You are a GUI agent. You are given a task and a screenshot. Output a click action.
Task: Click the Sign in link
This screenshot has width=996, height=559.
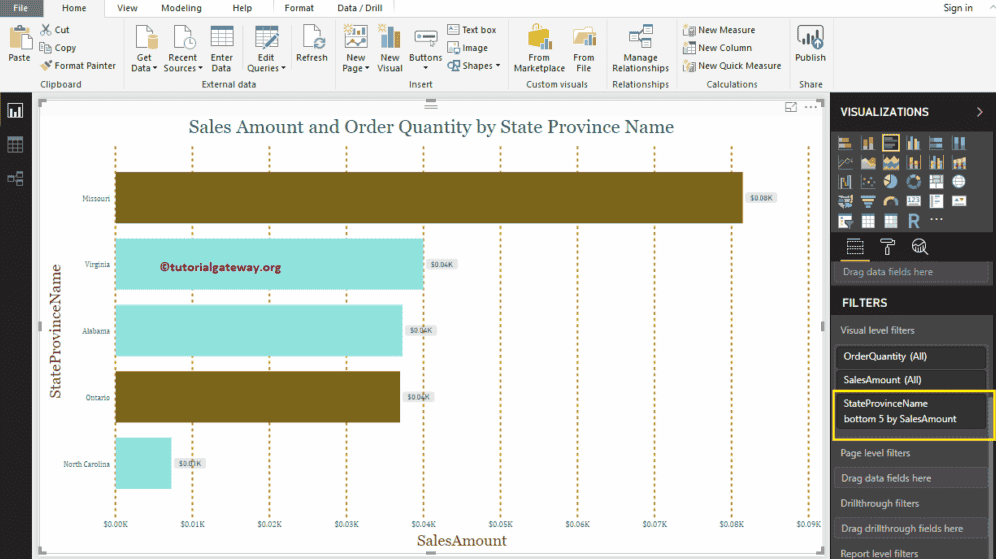[x=957, y=8]
